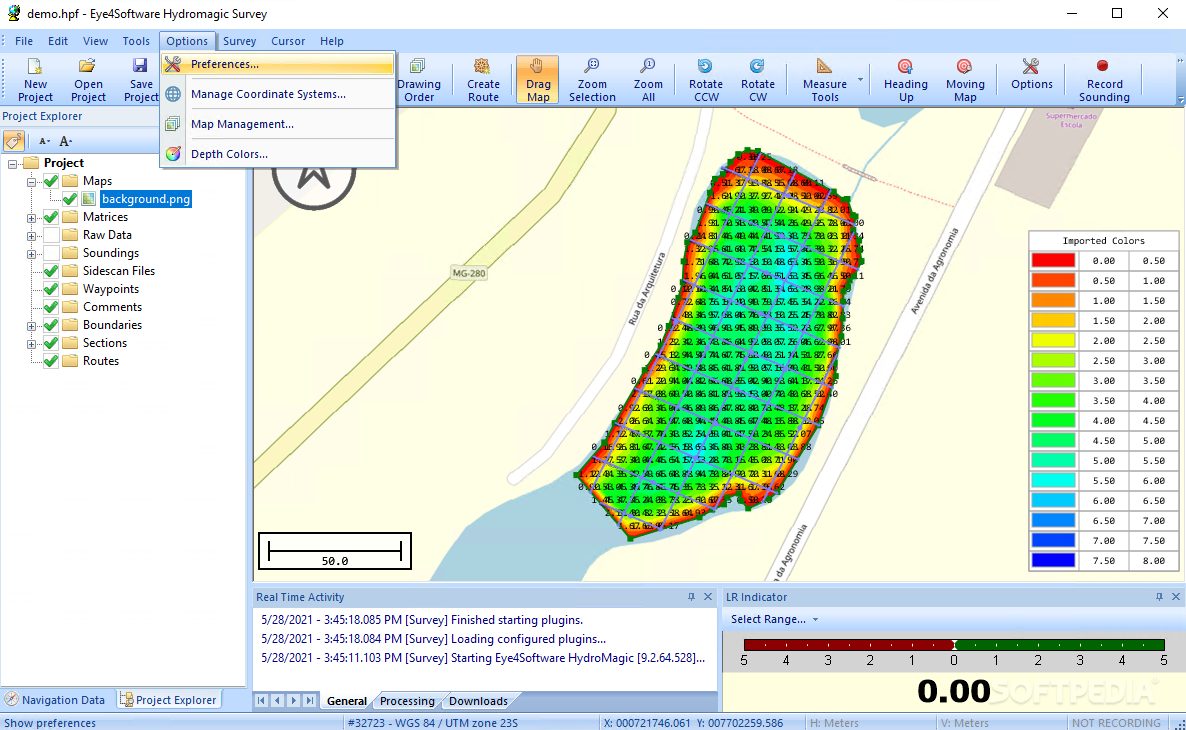This screenshot has width=1186, height=730.
Task: Toggle the Boundaries checkbox
Action: click(51, 325)
